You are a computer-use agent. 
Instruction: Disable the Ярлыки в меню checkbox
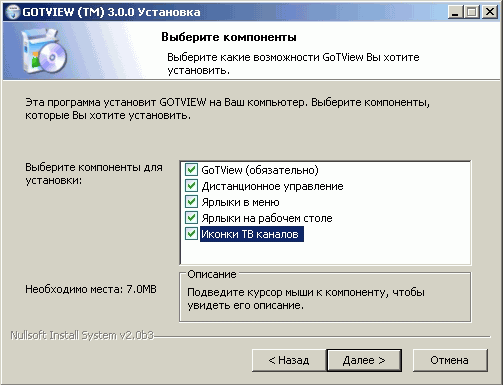pos(191,202)
